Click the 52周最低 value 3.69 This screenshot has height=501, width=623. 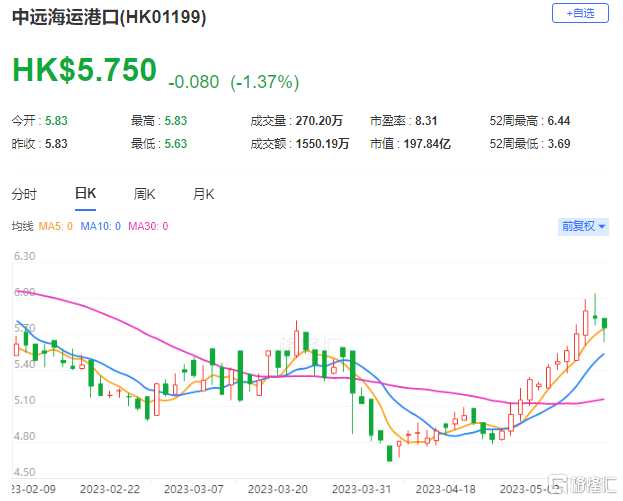pos(559,143)
